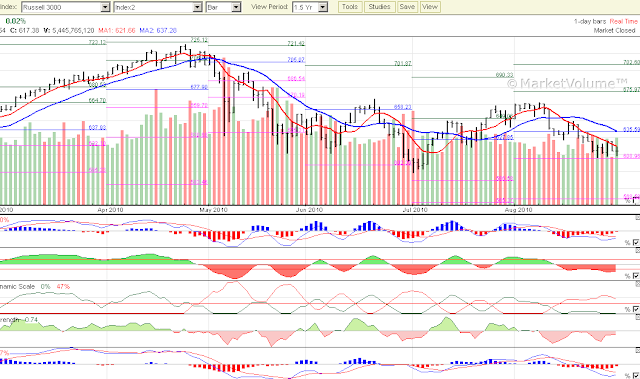Toggle the % checkbox in the bottom indicator panel
The image size is (640, 379).
tap(636, 375)
